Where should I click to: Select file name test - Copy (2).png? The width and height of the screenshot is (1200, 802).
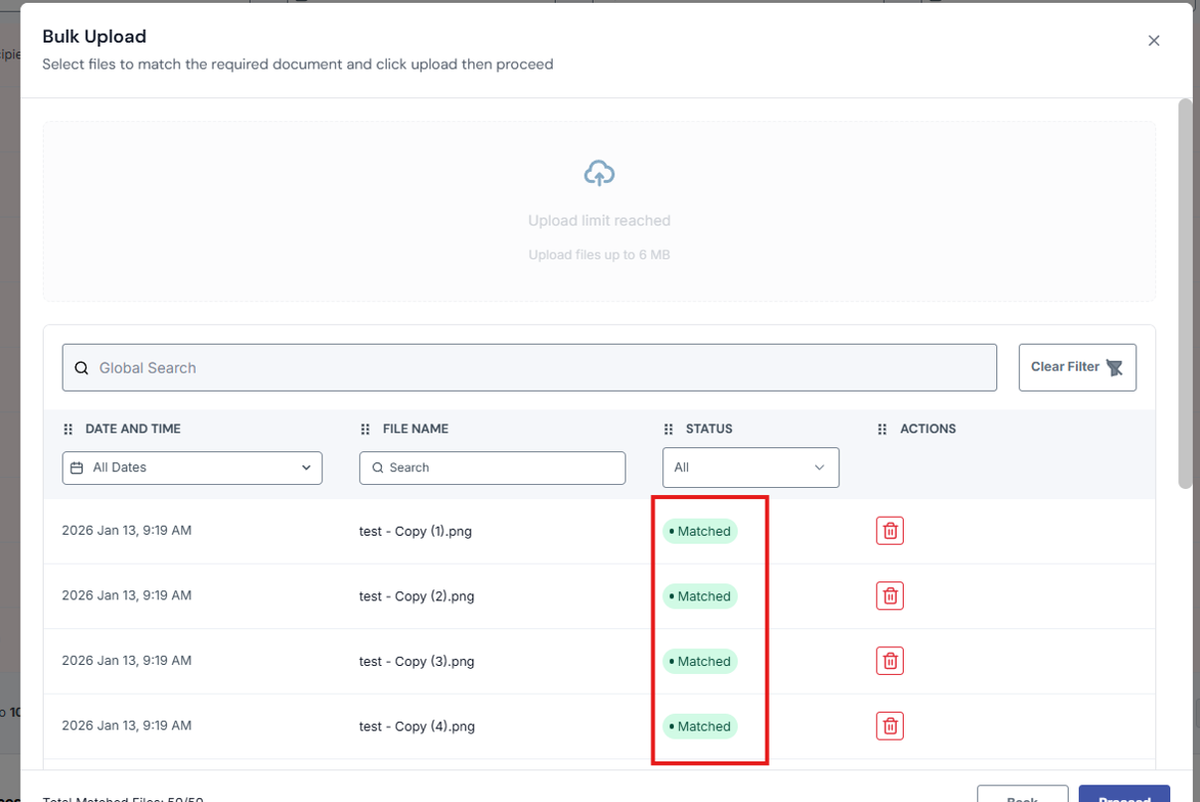pyautogui.click(x=416, y=596)
